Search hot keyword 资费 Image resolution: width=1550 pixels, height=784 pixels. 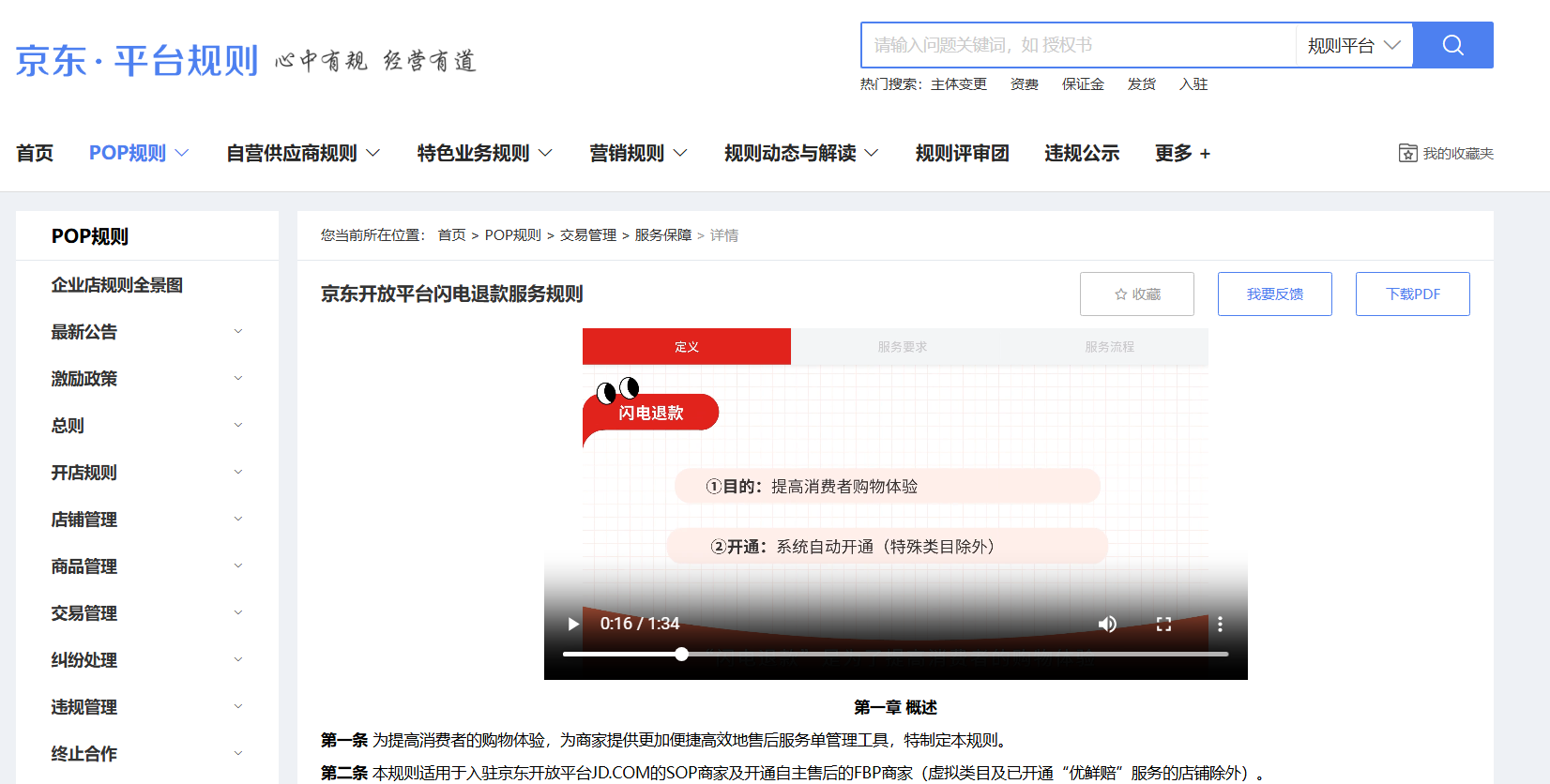click(1025, 84)
